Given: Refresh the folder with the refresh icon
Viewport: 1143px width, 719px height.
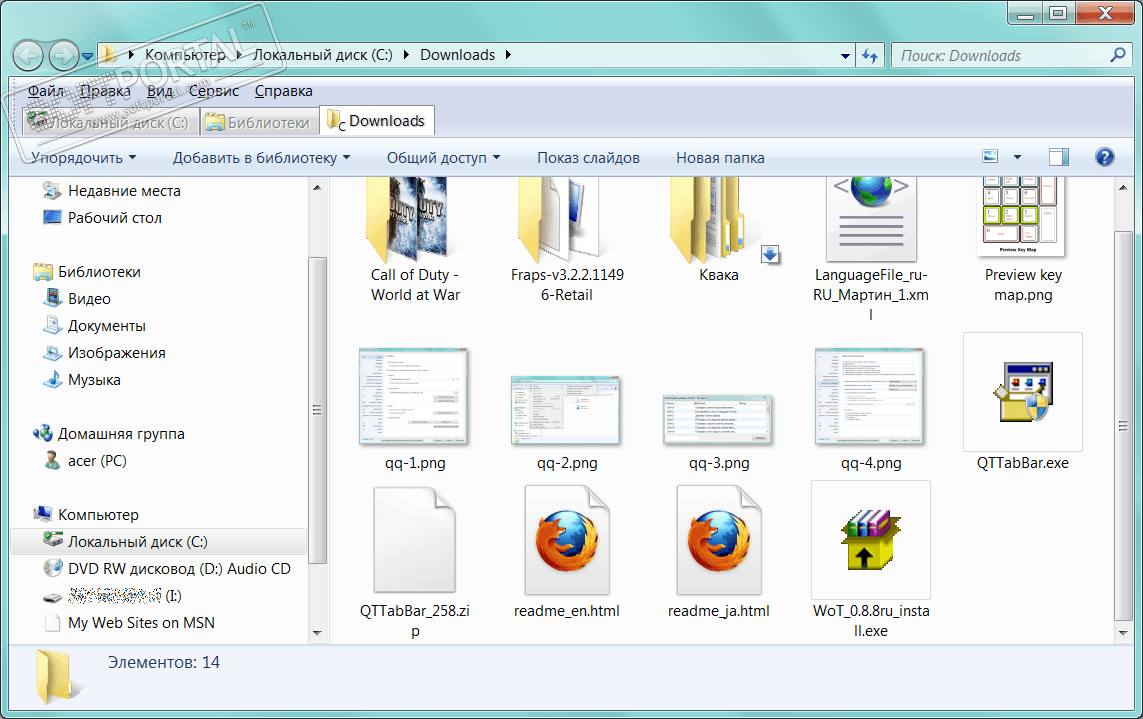Looking at the screenshot, I should [870, 55].
